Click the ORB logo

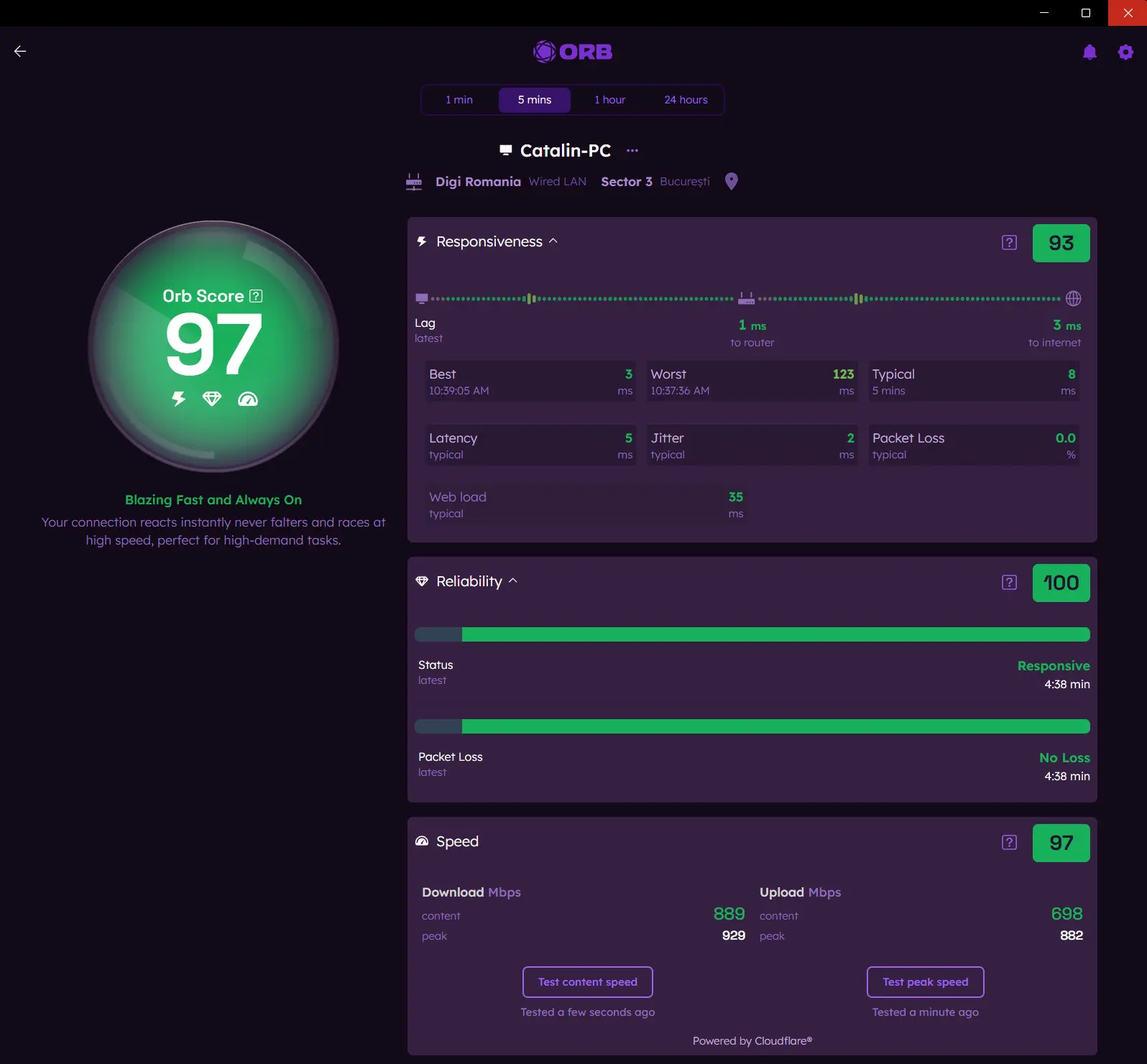click(x=573, y=52)
